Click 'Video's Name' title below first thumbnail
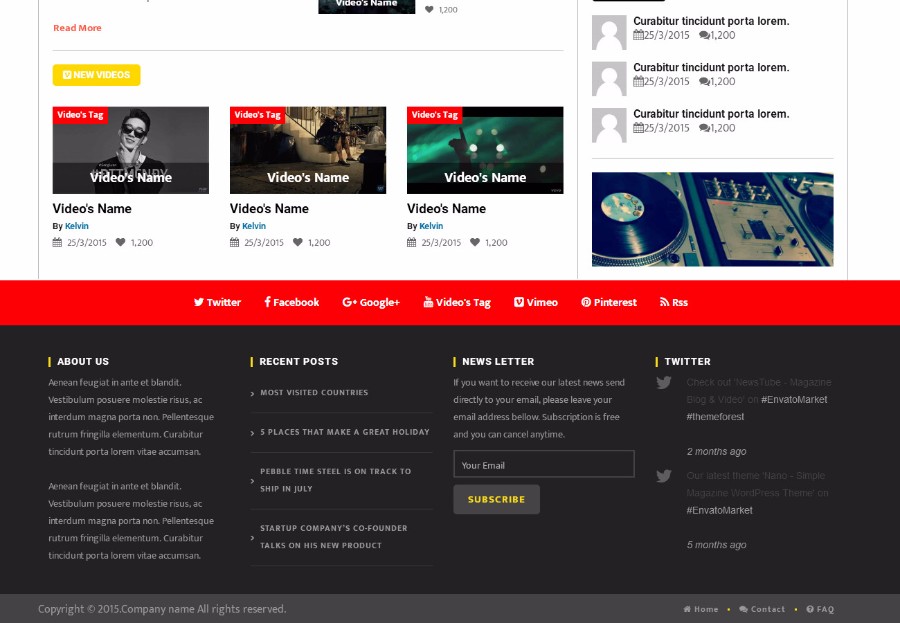900x623 pixels. pos(92,208)
